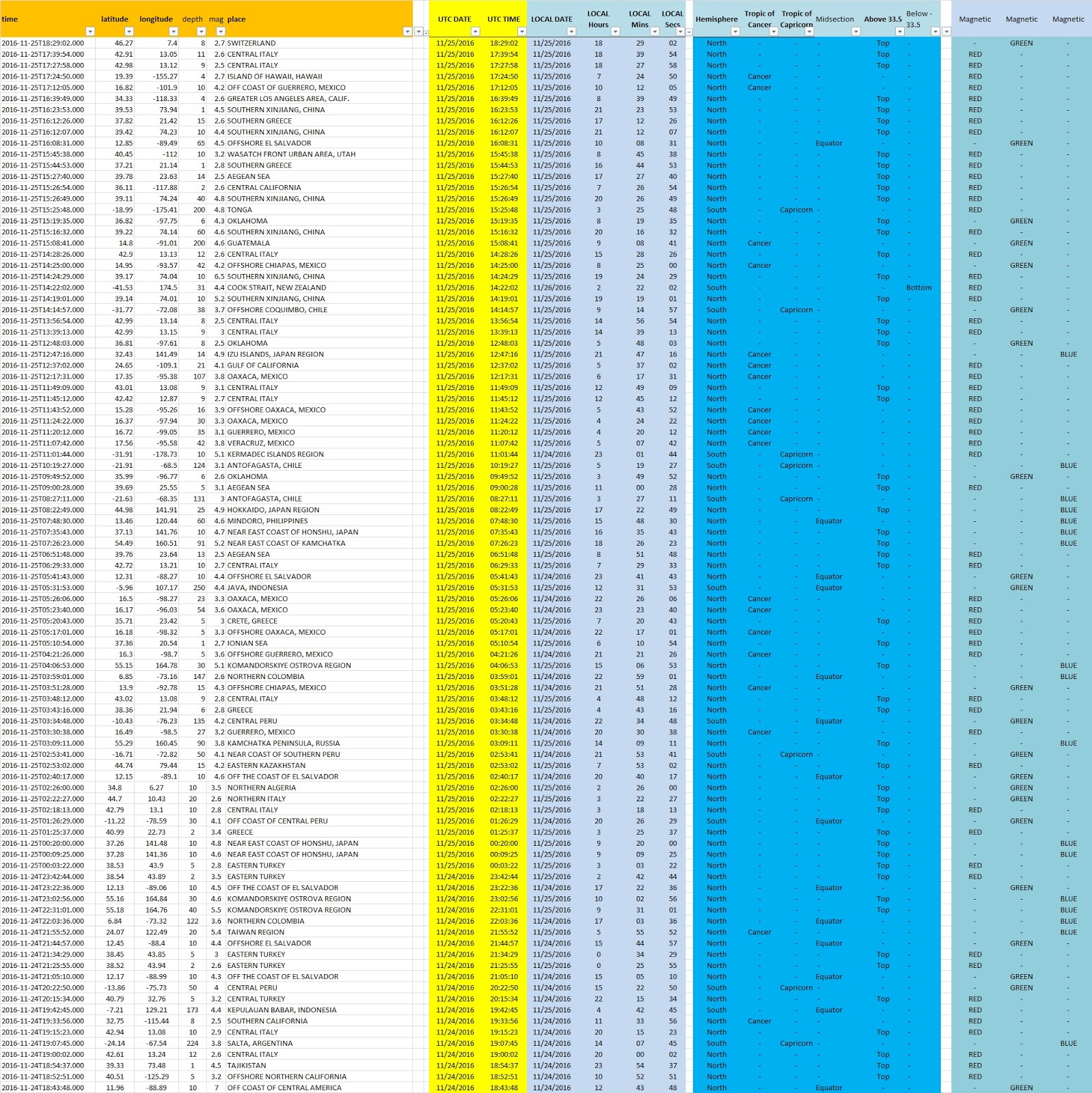Open the Tropic of Cancer filter dropdown
The width and height of the screenshot is (1092, 1093).
(774, 31)
